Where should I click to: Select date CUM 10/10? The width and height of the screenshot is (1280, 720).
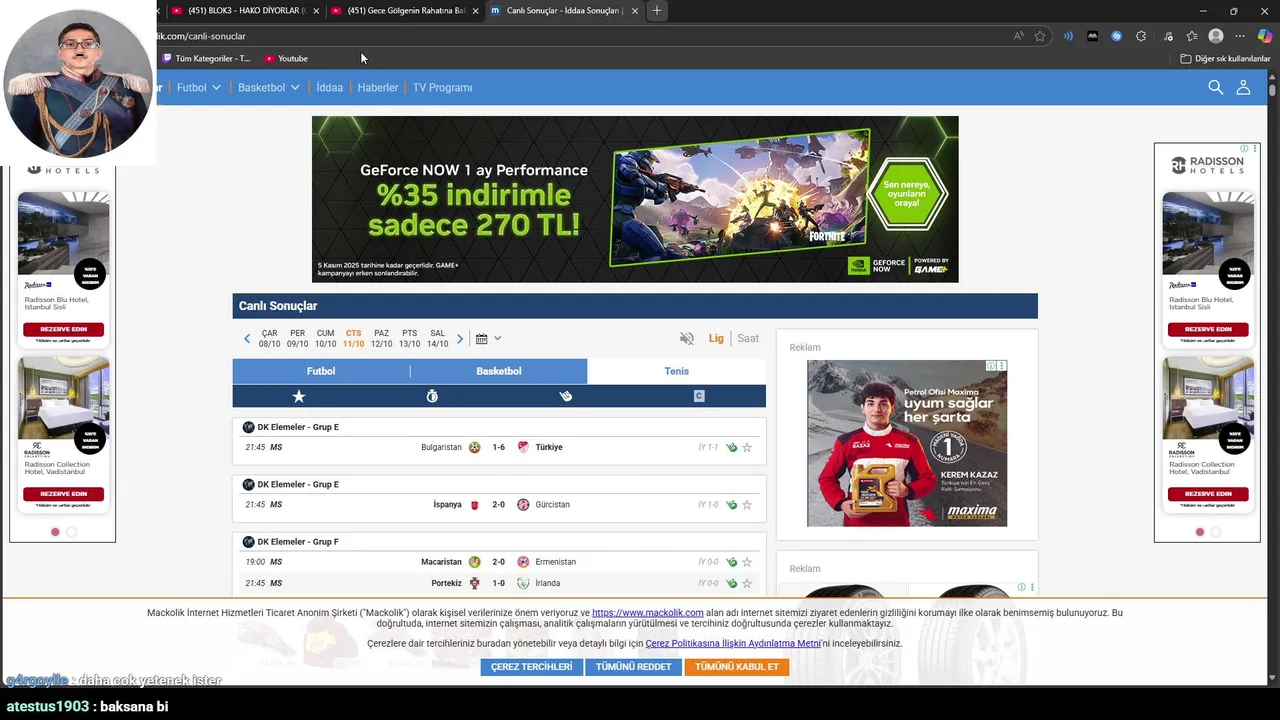click(326, 338)
